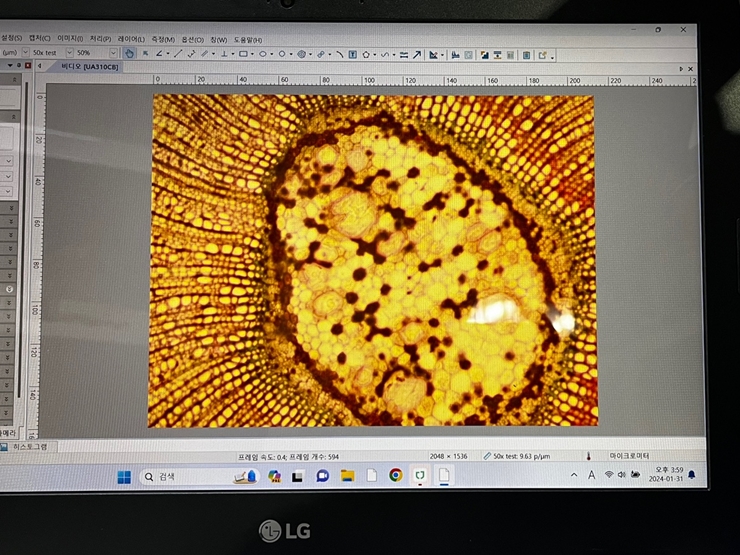
Task: Choose the polygon measurement tool
Action: pos(366,54)
